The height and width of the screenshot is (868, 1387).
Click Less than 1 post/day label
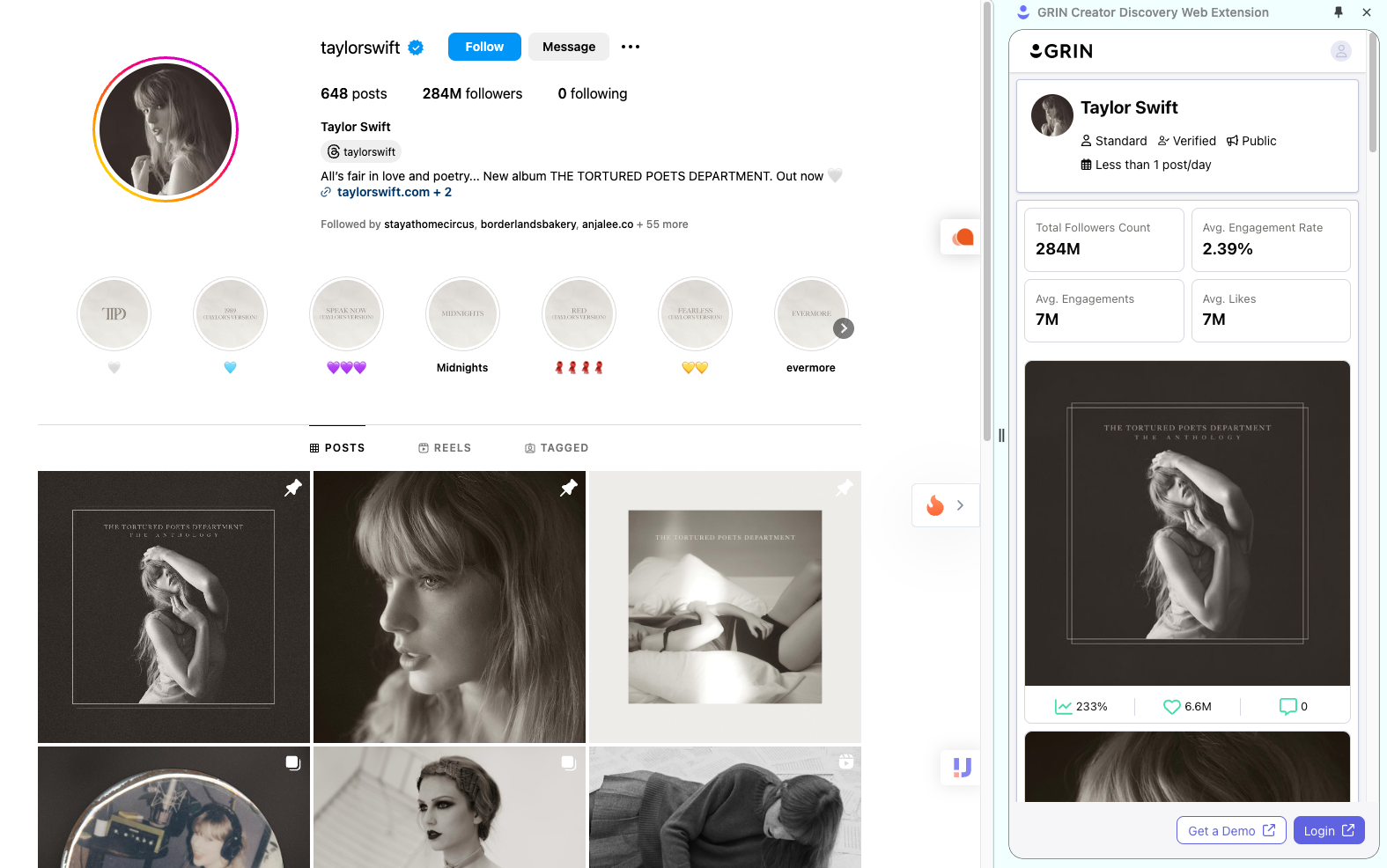click(x=1146, y=165)
